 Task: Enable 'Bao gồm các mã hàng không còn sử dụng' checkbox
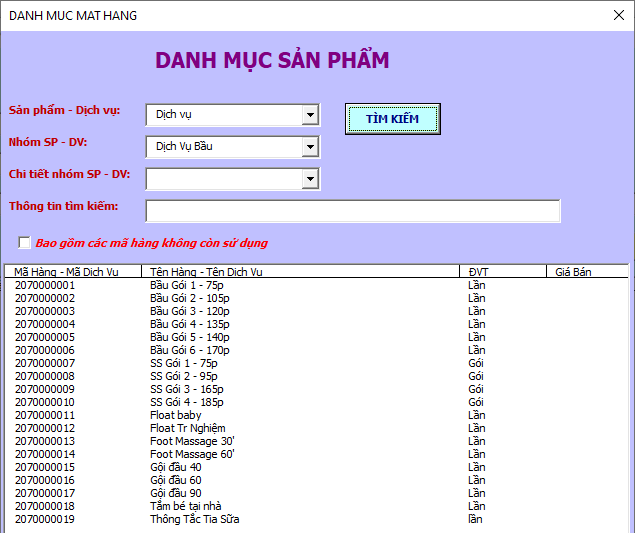(24, 243)
